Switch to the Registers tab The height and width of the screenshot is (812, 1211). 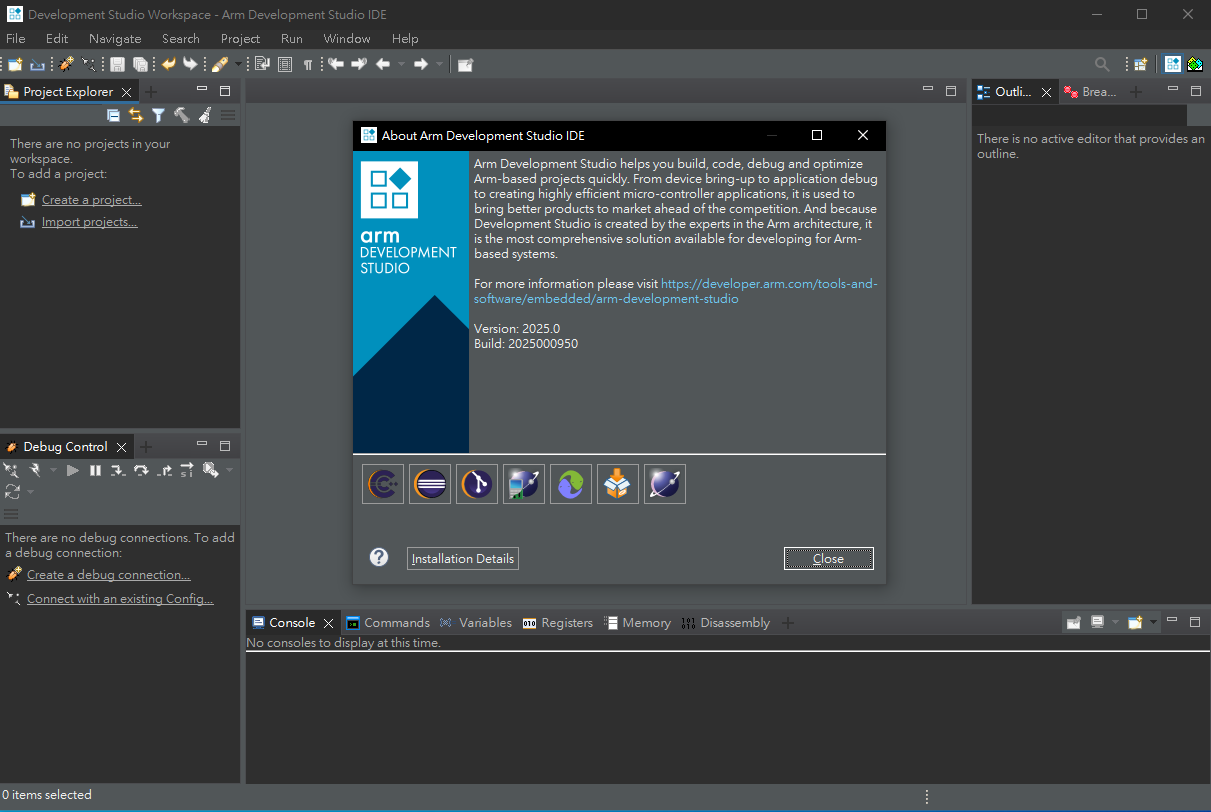[558, 623]
